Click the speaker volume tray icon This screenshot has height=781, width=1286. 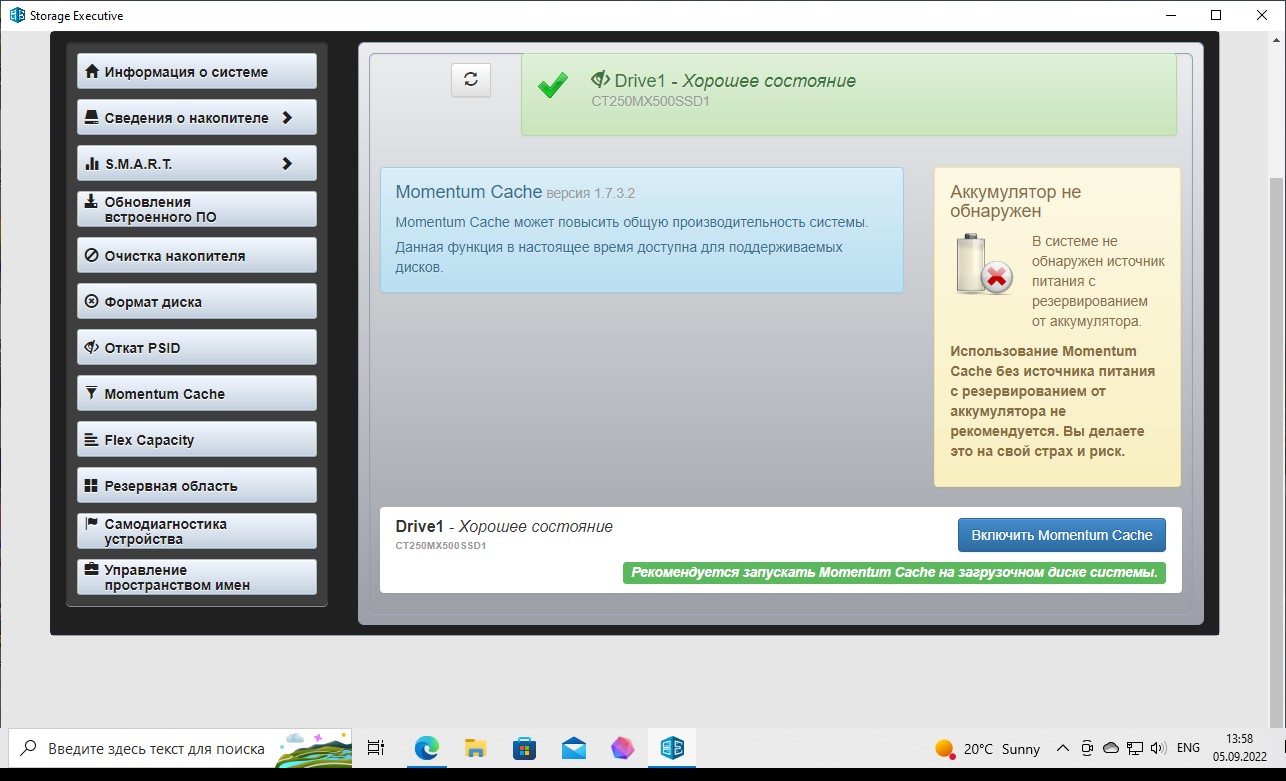click(x=1159, y=748)
